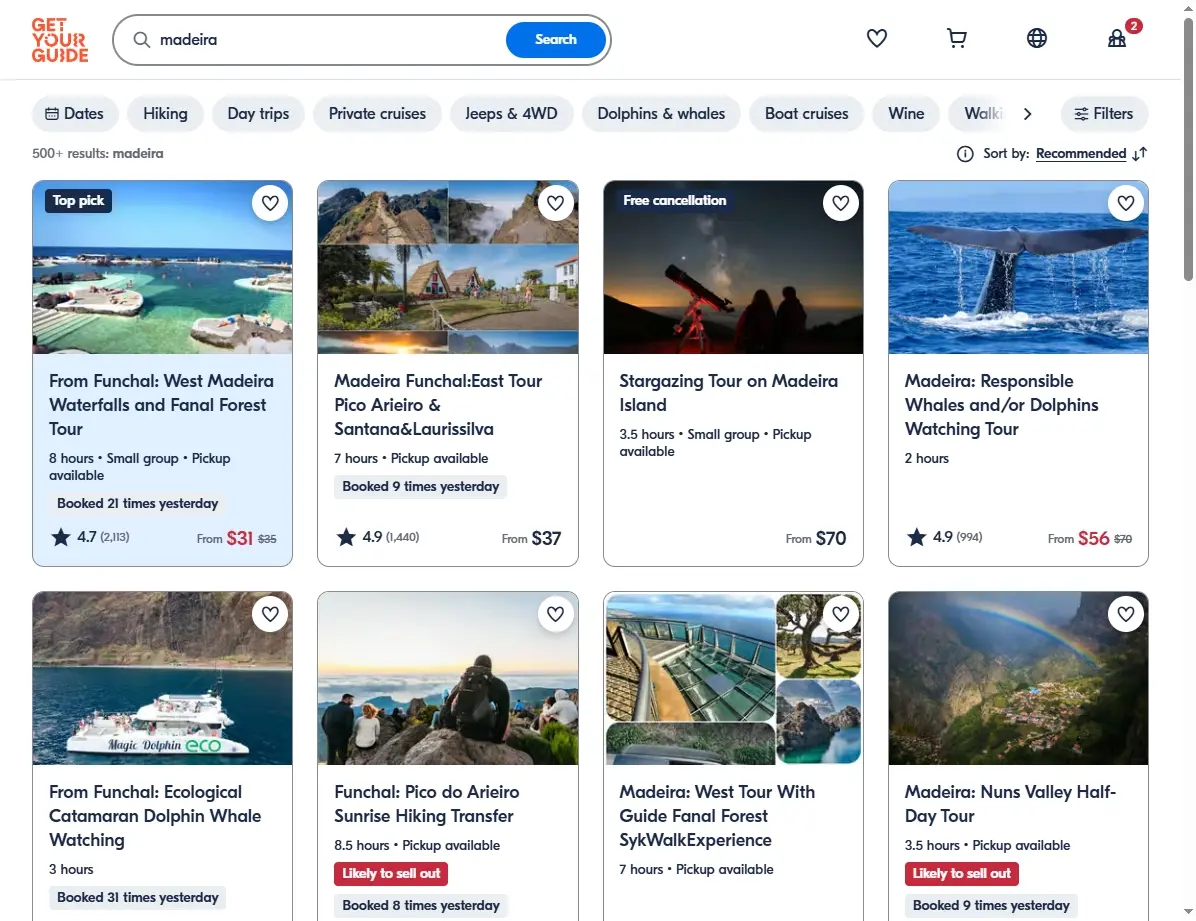Viewport: 1196px width, 921px height.
Task: Save Responsible Whales Watching tour to wishlist
Action: (1126, 203)
